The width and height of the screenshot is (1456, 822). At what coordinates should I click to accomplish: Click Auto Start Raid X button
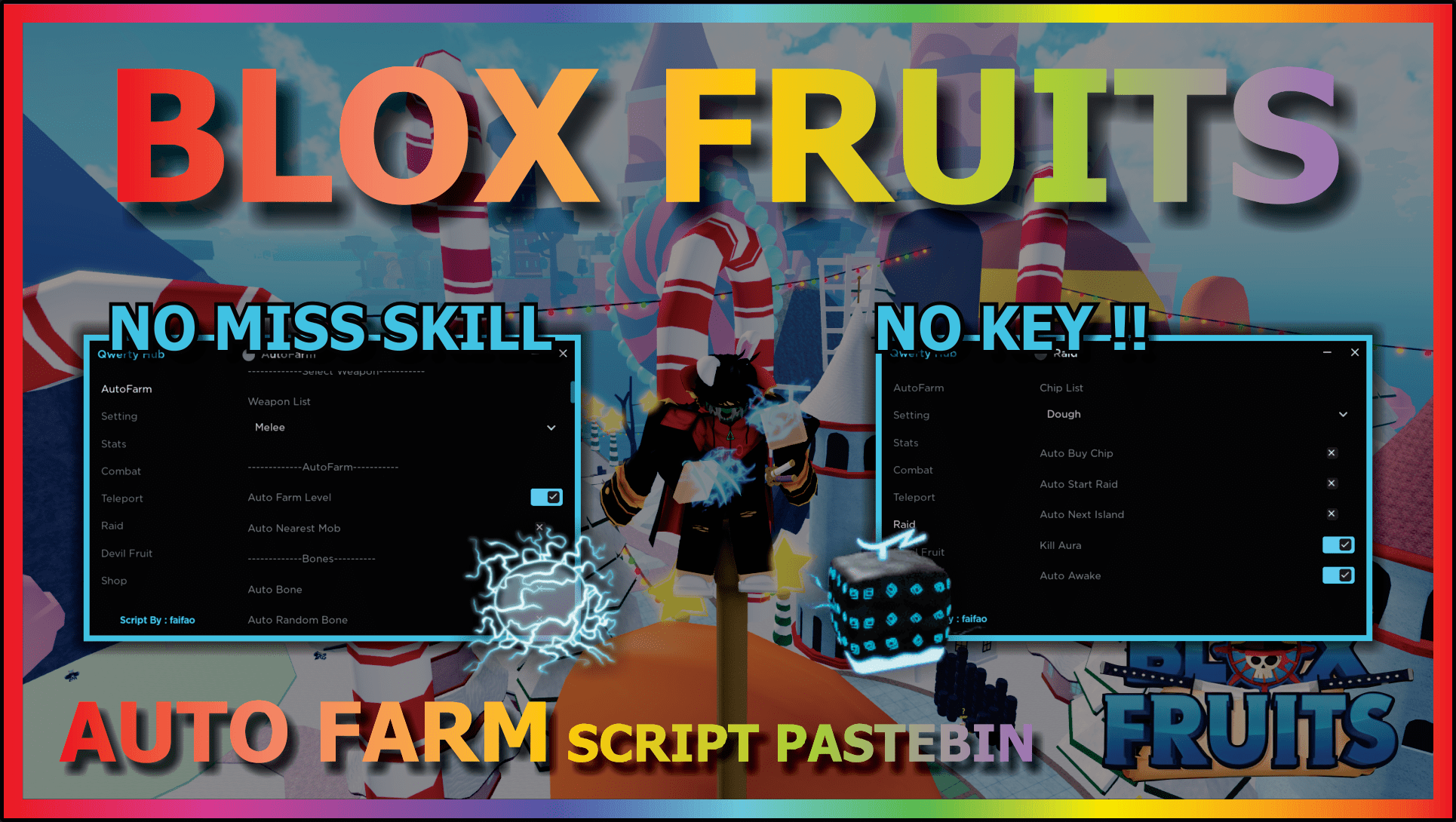(1331, 484)
